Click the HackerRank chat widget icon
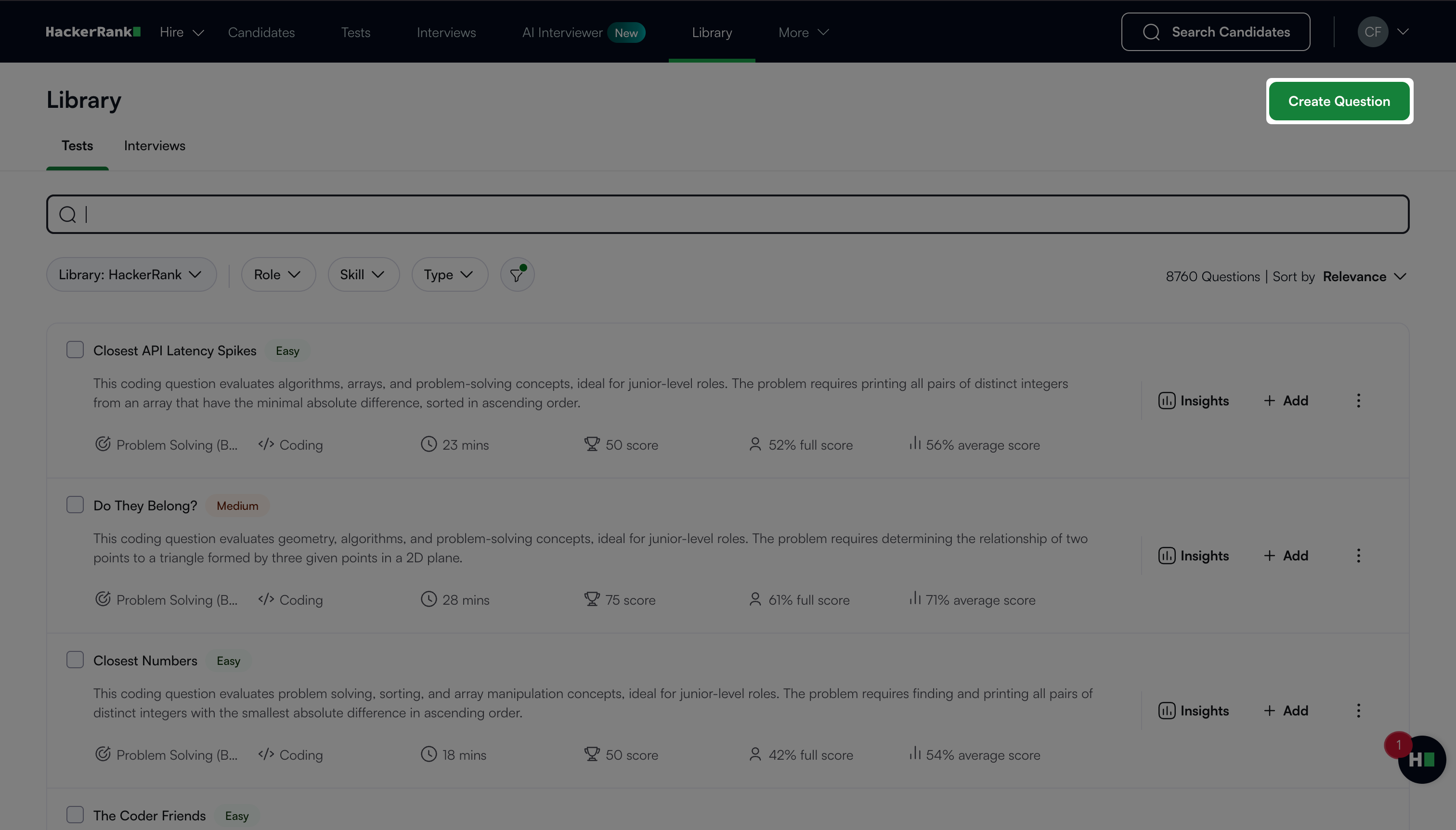 tap(1421, 760)
